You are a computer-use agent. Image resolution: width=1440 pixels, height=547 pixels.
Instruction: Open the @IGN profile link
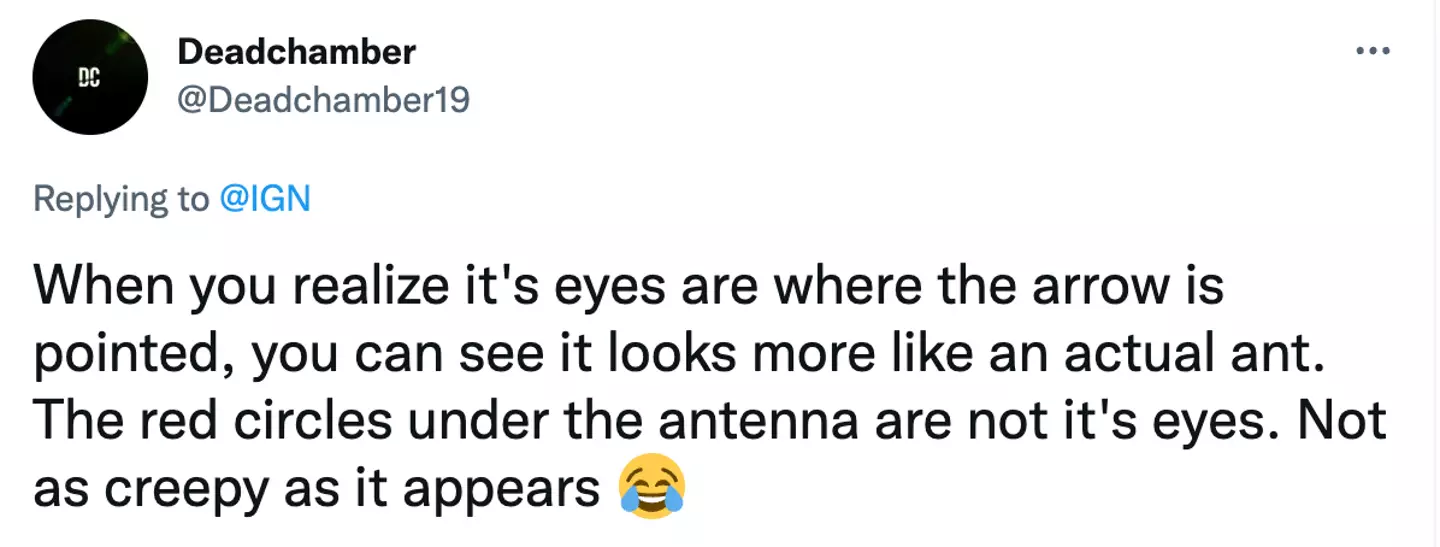(x=265, y=199)
